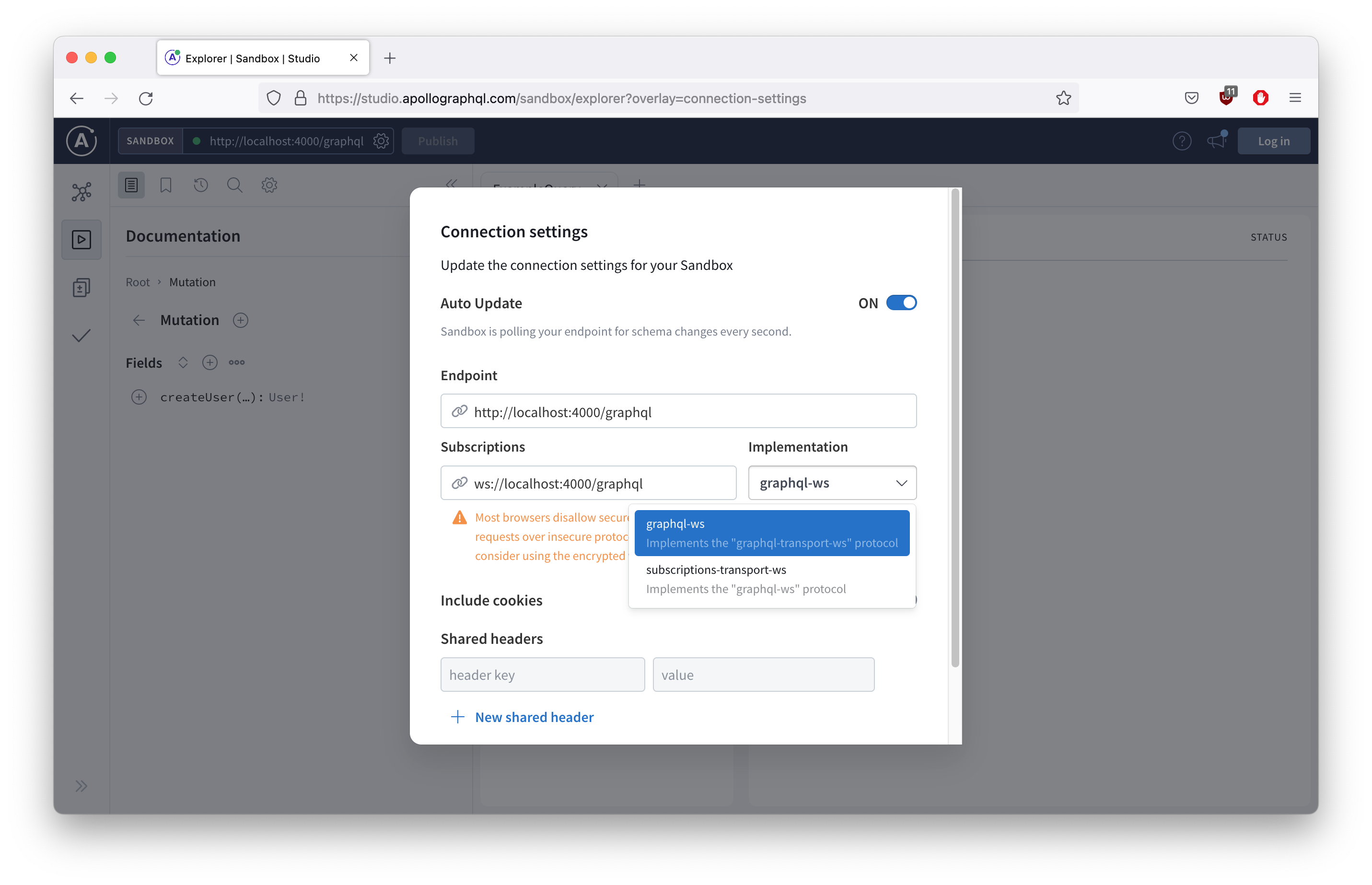
Task: Open the schema diff icon in sidebar
Action: (x=81, y=287)
